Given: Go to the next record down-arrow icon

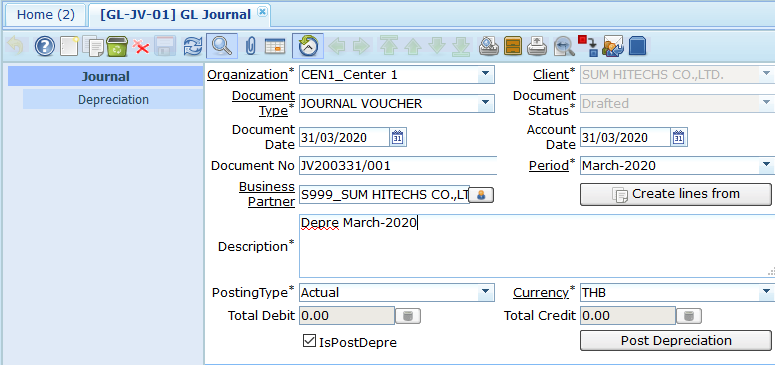Looking at the screenshot, I should coord(437,46).
